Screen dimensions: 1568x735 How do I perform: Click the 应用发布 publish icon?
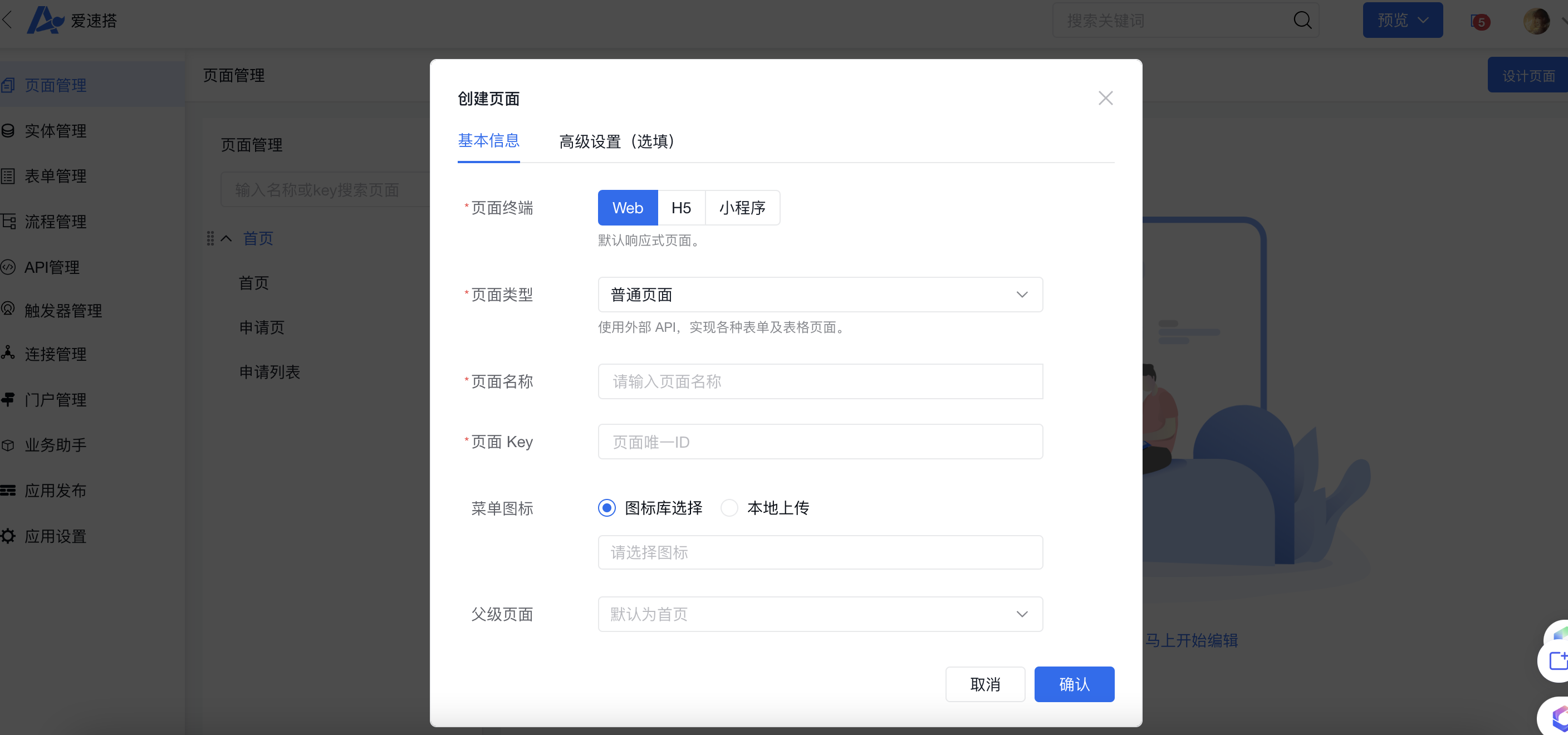(8, 490)
